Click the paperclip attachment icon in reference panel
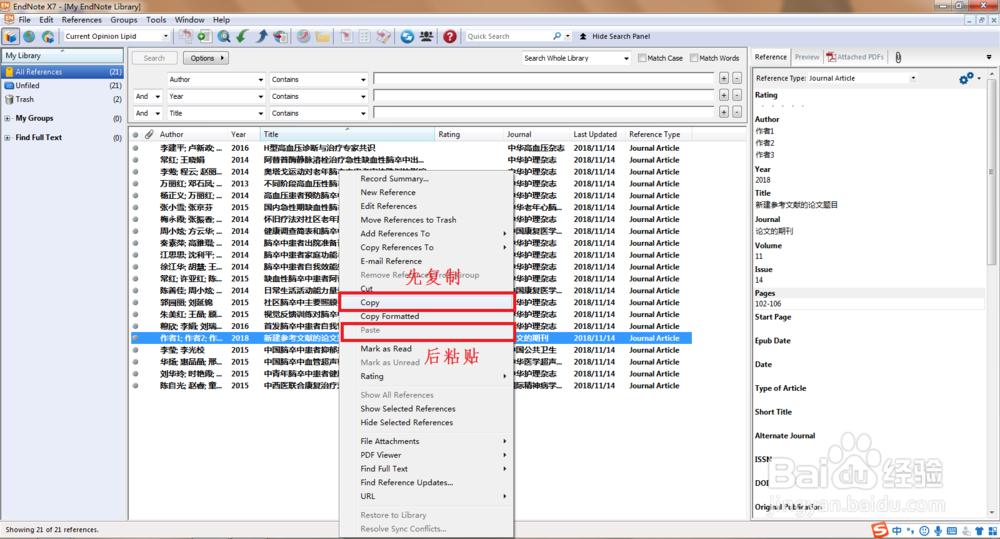The height and width of the screenshot is (539, 1000). [898, 57]
